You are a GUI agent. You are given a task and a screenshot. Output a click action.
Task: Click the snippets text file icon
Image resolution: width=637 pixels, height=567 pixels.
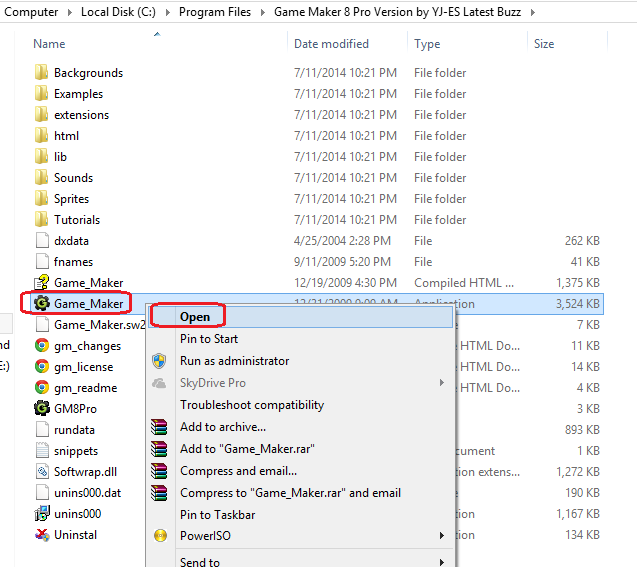click(x=42, y=450)
